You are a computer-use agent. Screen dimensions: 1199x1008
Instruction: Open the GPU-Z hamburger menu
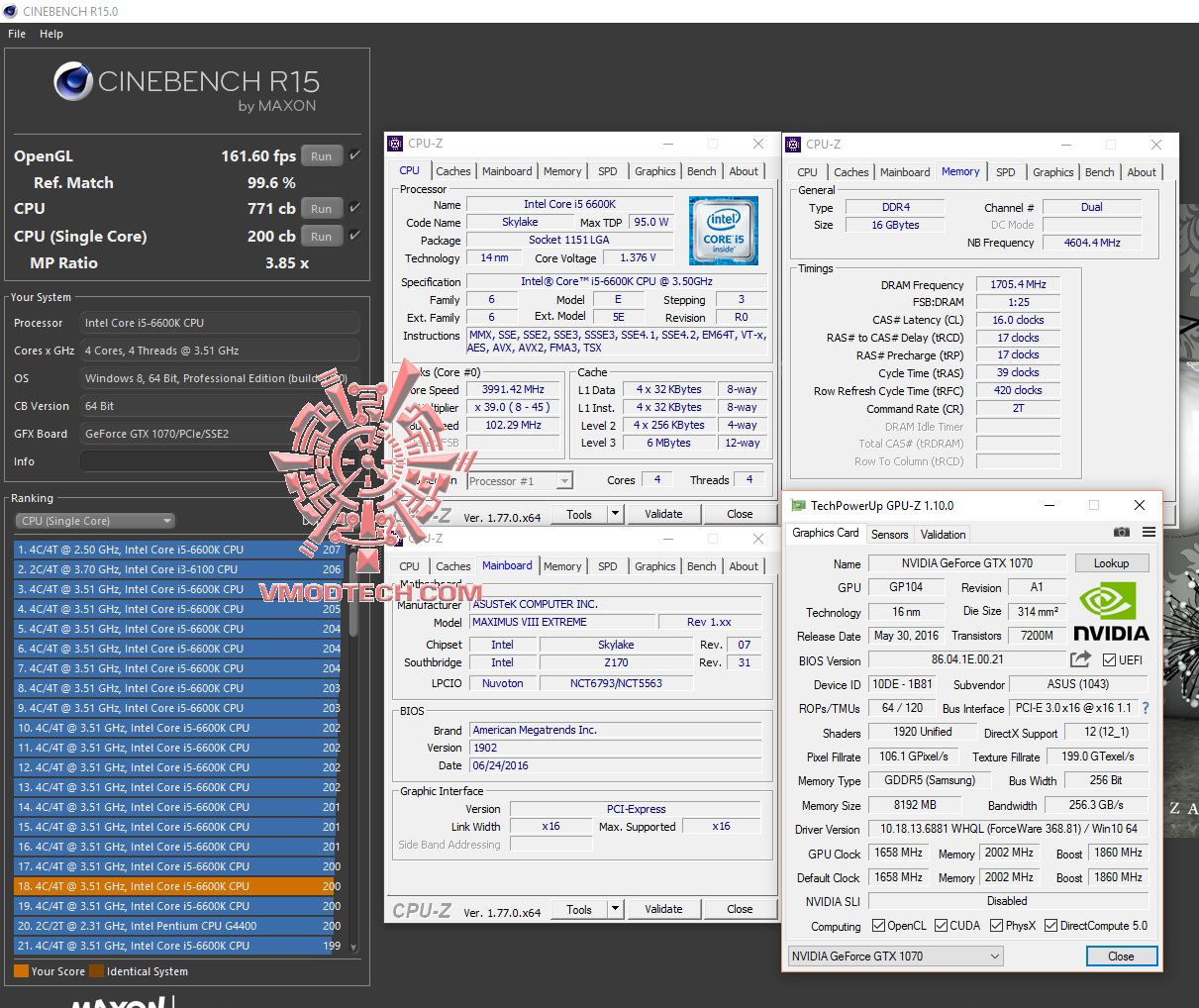pos(1149,532)
